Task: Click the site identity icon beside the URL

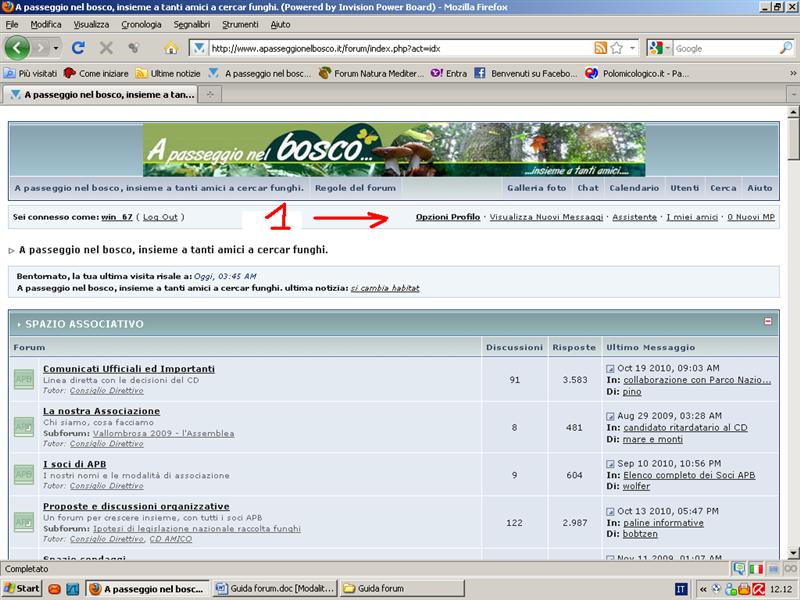Action: [x=199, y=48]
